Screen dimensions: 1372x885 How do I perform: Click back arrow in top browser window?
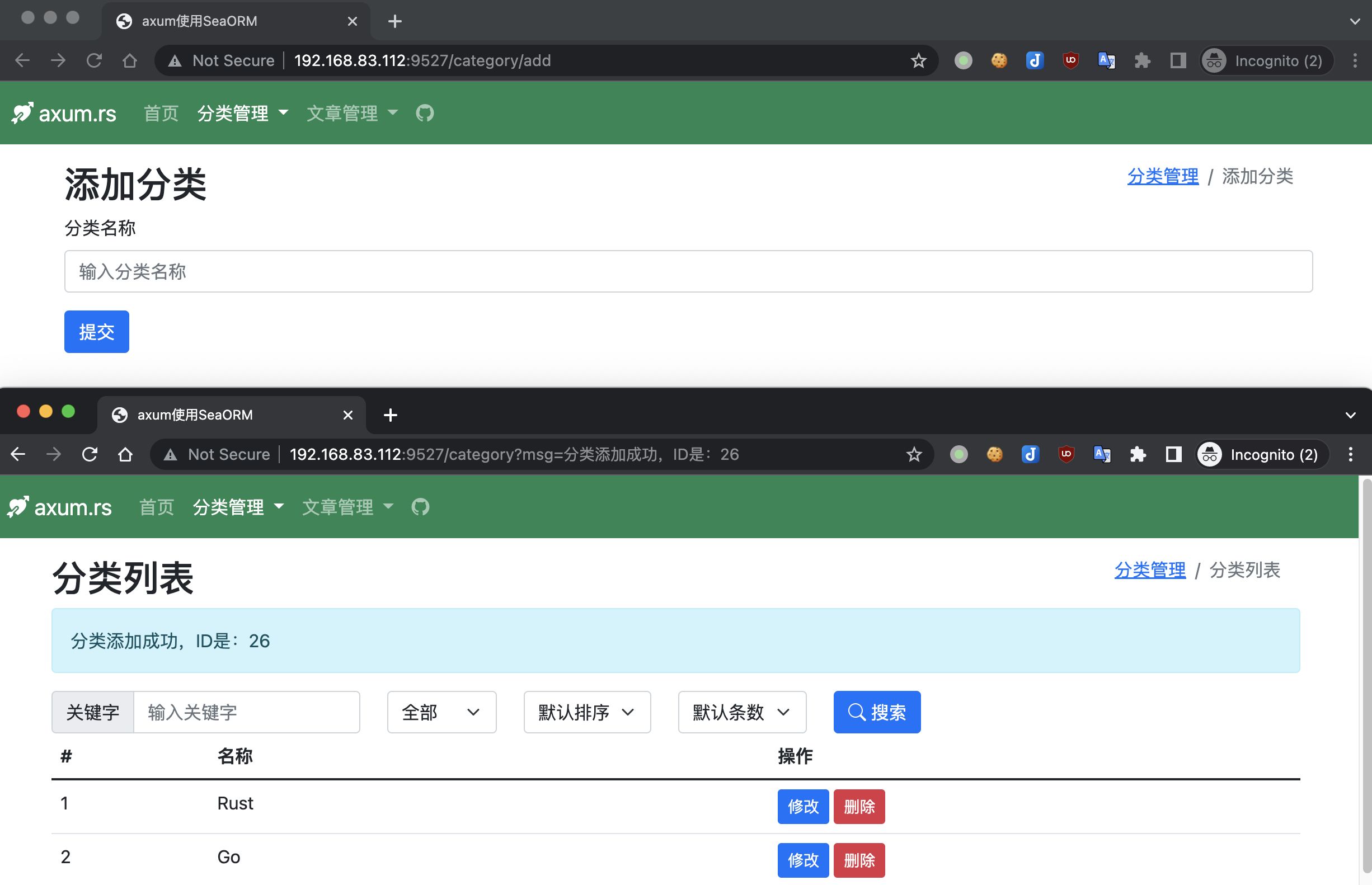point(22,60)
